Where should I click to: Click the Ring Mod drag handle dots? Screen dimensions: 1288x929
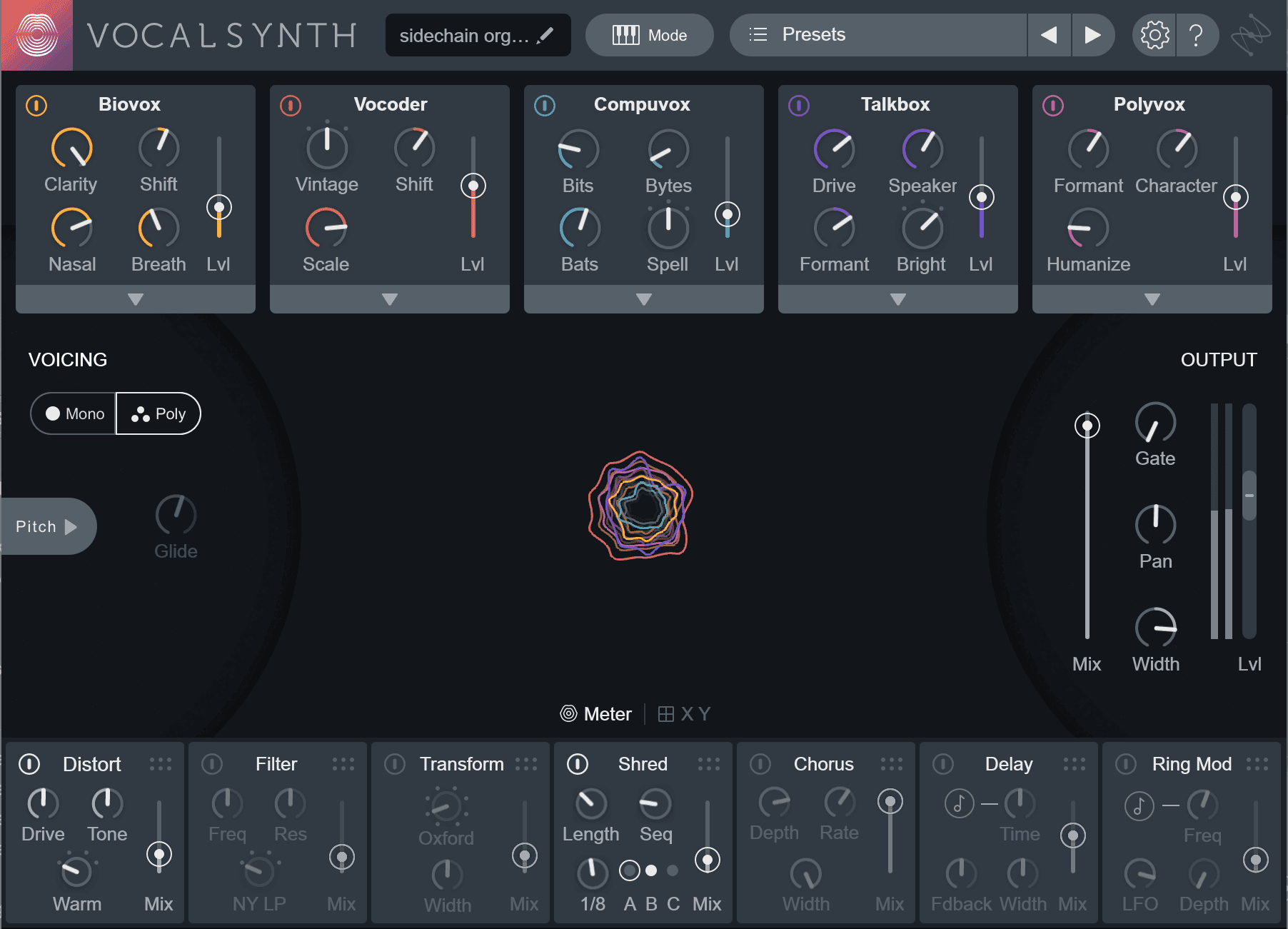pos(1257,764)
